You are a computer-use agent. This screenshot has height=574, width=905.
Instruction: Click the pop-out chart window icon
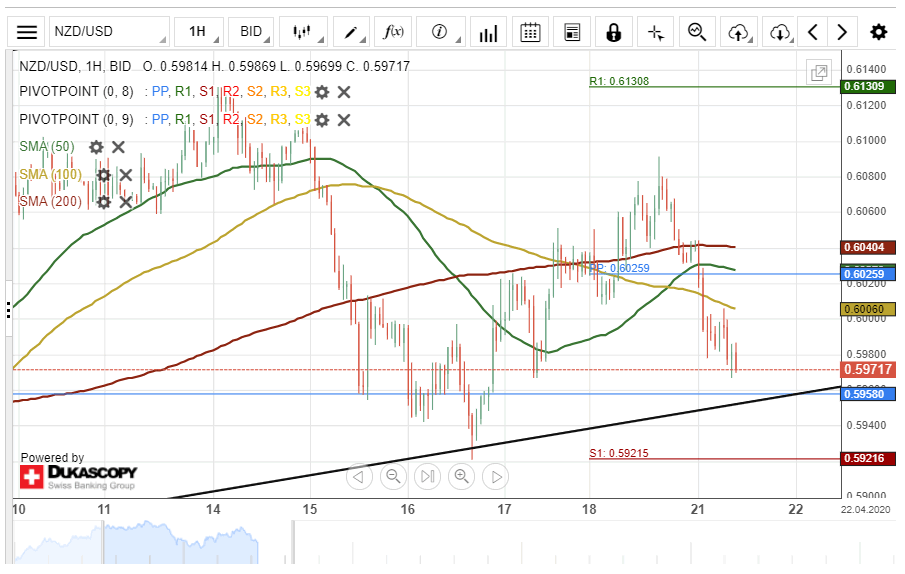(x=819, y=72)
